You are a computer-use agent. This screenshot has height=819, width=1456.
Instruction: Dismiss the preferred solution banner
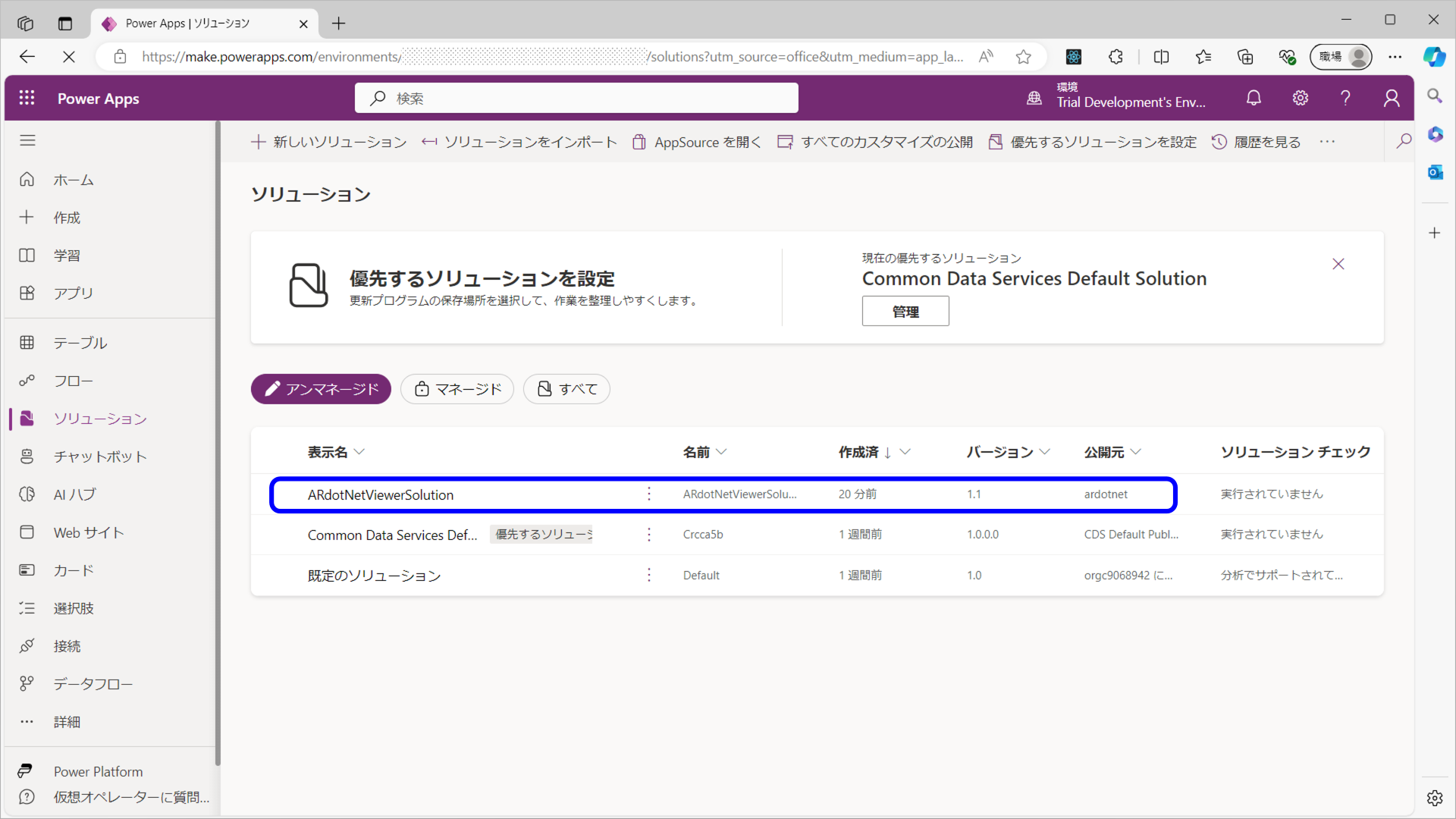1338,264
